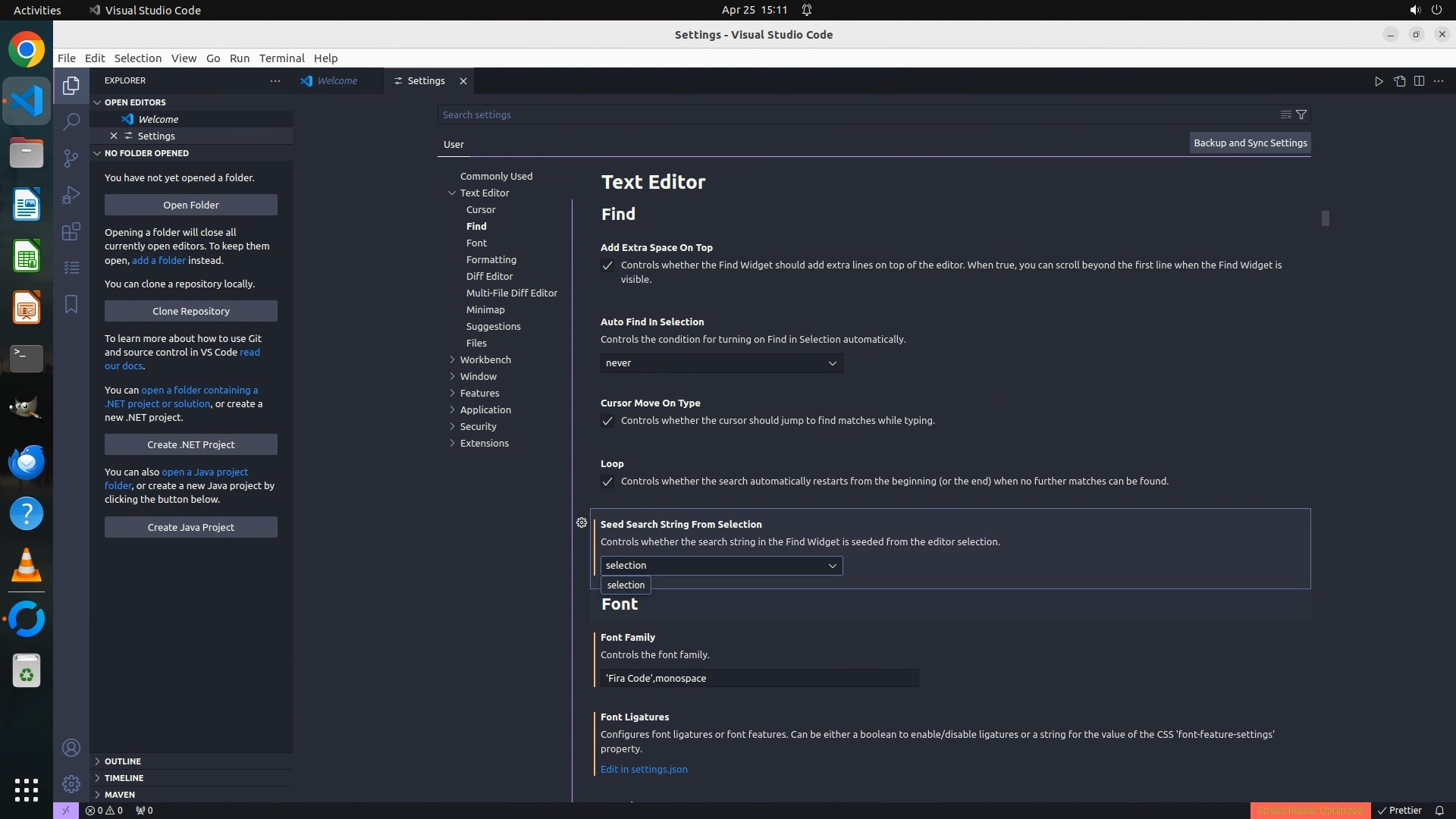Image resolution: width=1456 pixels, height=819 pixels.
Task: Open the Terminal menu
Action: [x=281, y=58]
